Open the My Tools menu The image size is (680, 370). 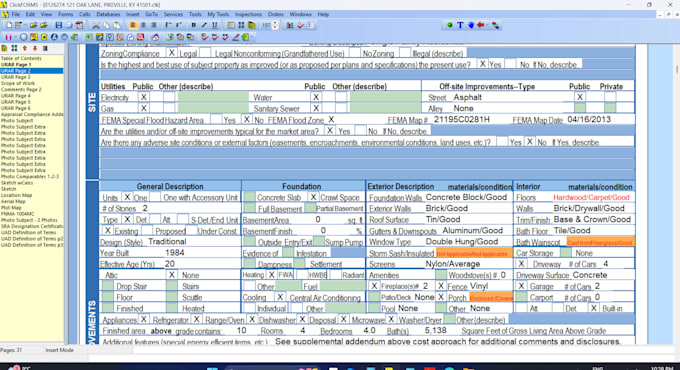[218, 14]
